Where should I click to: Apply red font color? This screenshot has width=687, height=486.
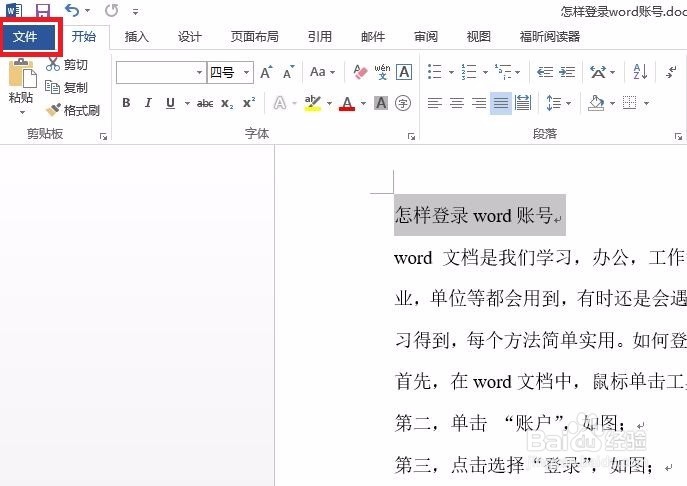coord(347,103)
